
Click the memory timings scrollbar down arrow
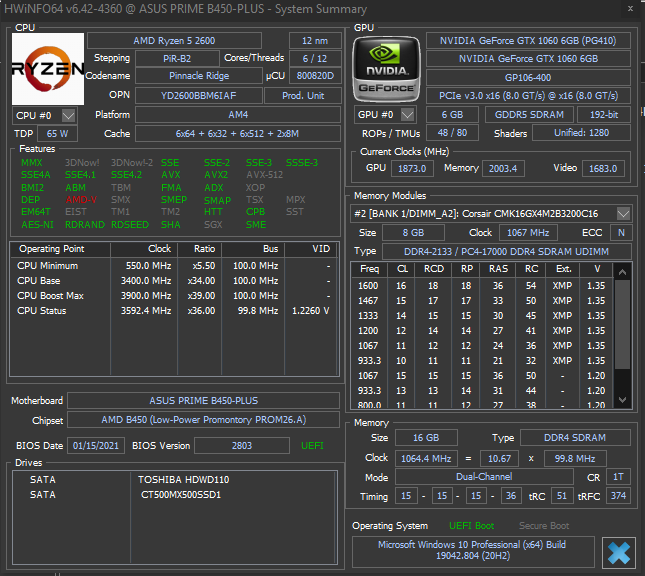[622, 399]
